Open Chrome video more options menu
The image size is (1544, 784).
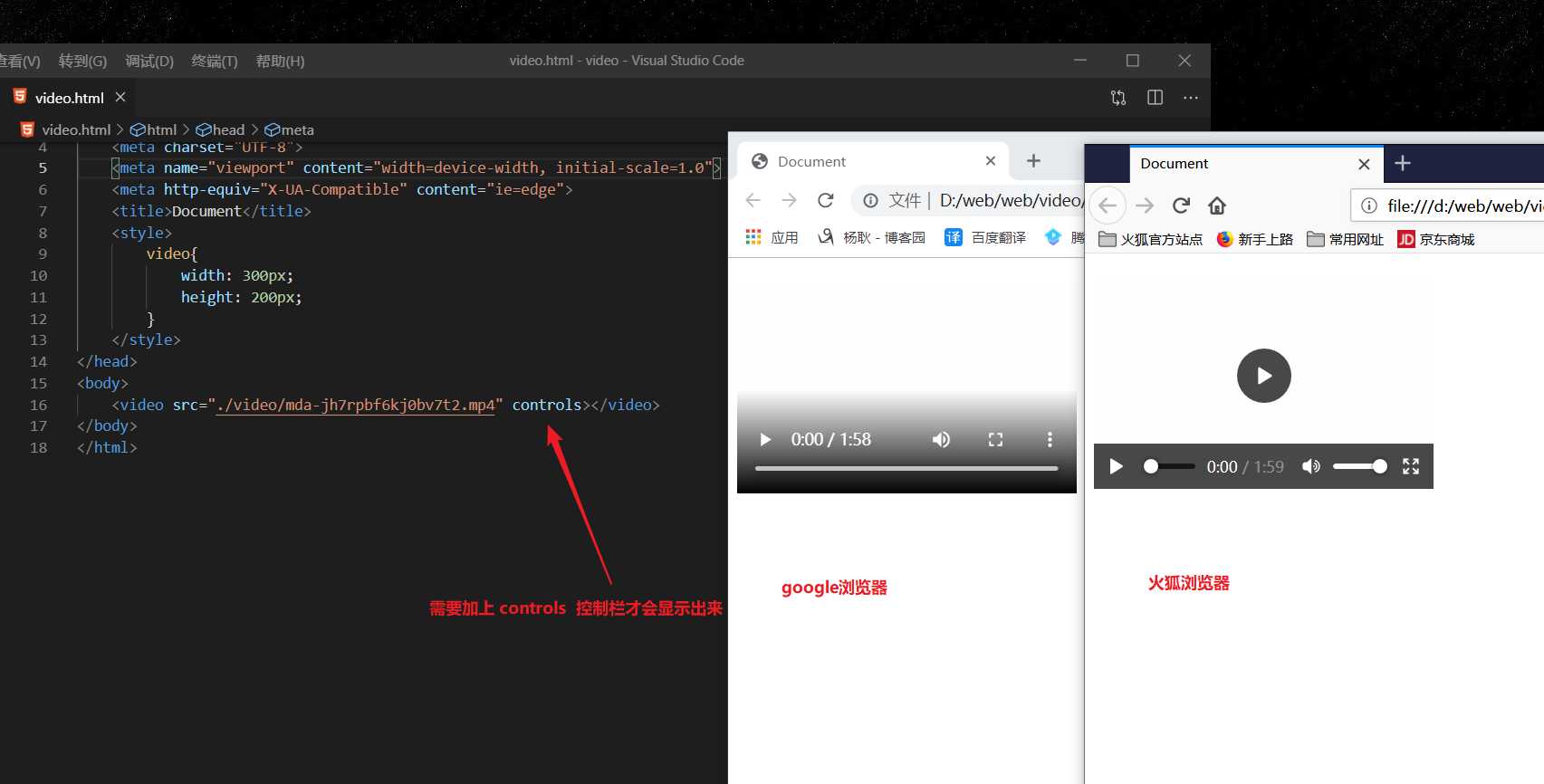point(1050,439)
